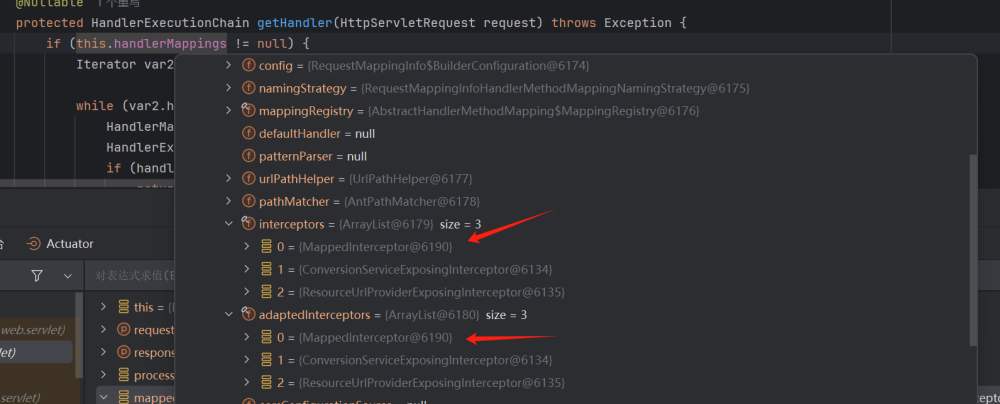Click 'patternParser = null' row
The image size is (1000, 404).
[313, 156]
